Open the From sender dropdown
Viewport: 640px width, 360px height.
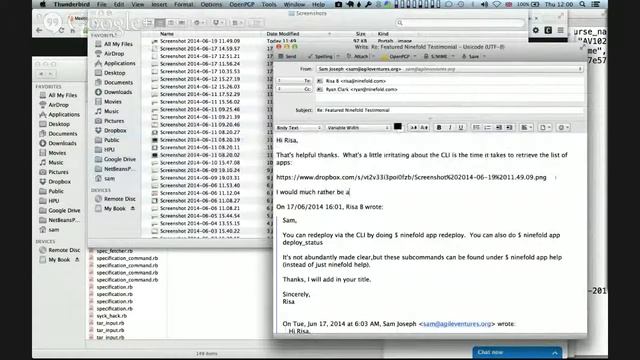[449, 69]
